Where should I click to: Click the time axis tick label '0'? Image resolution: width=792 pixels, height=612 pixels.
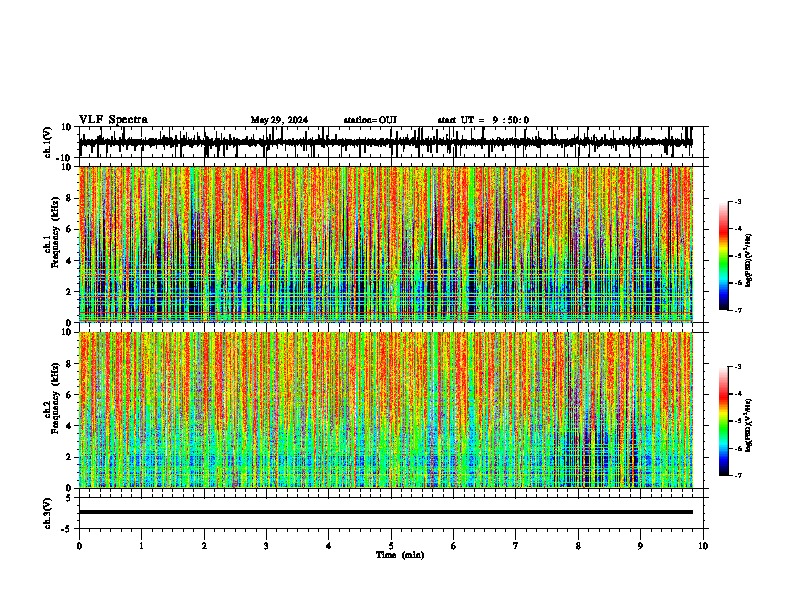pyautogui.click(x=79, y=546)
